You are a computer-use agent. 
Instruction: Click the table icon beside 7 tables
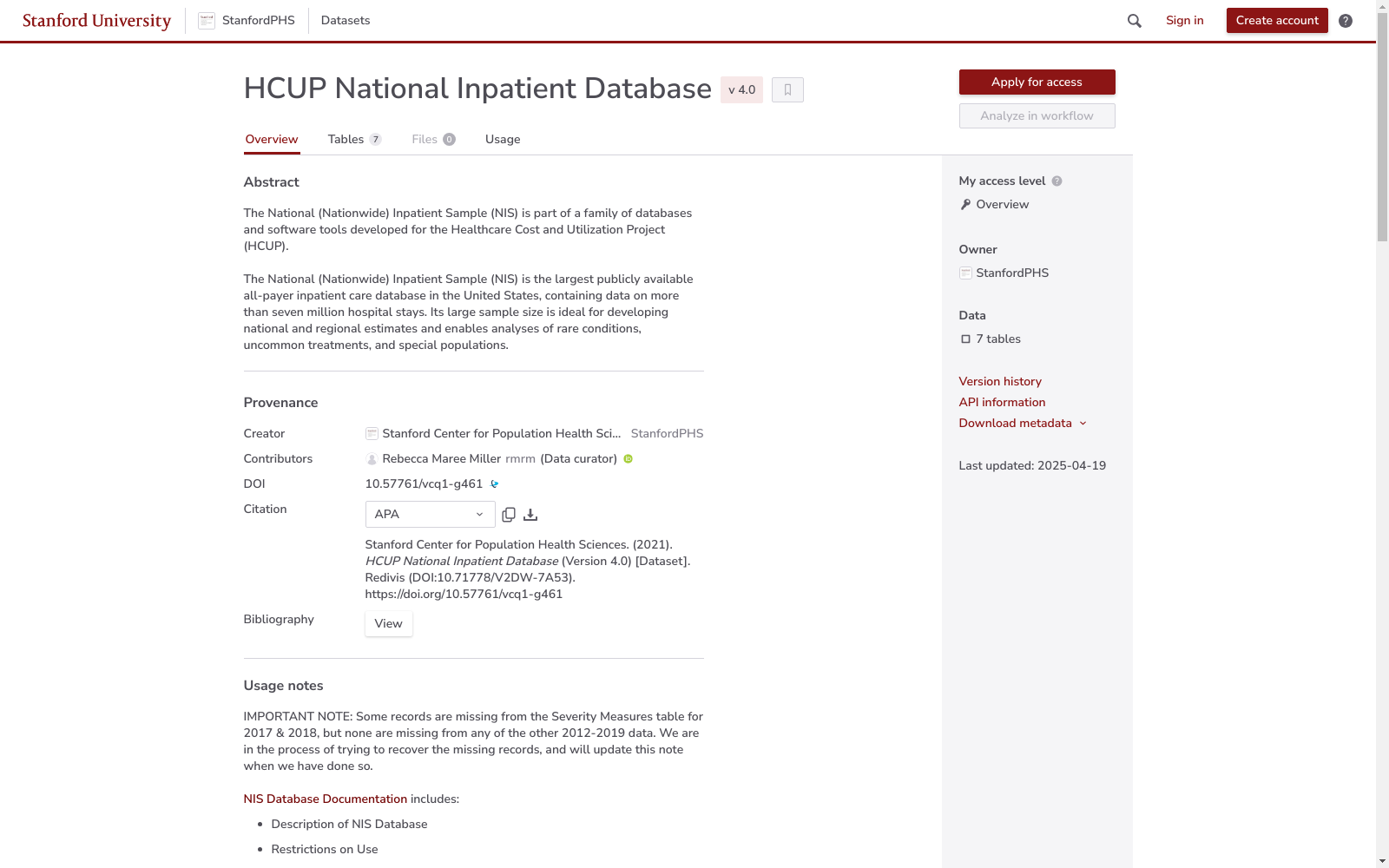[x=965, y=339]
